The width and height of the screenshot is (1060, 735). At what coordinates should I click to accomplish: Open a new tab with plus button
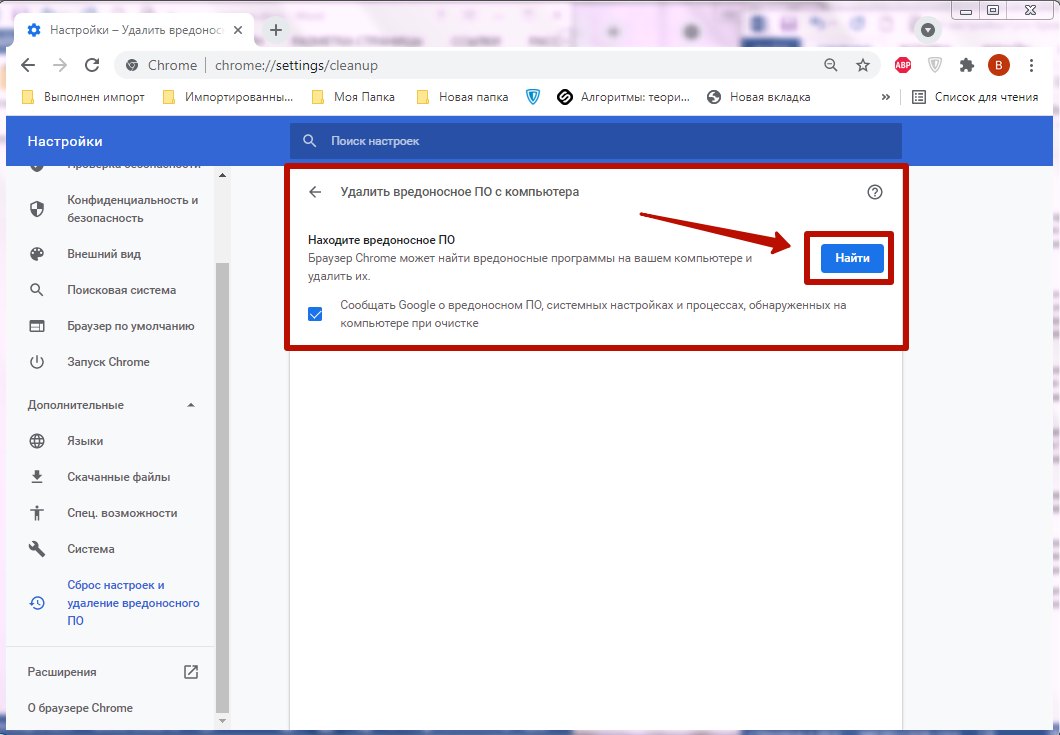(x=276, y=30)
